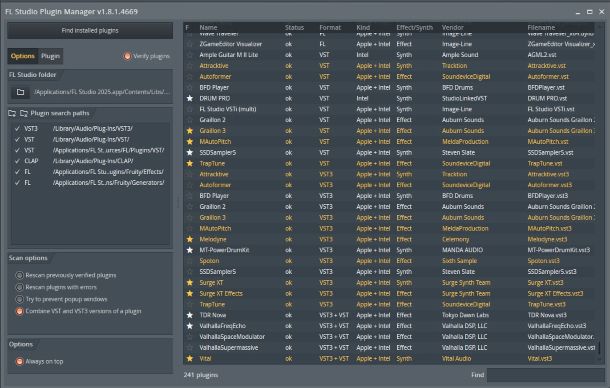Toggle the Surge XT Effects favorite star
This screenshot has height=388, width=610.
tap(190, 293)
